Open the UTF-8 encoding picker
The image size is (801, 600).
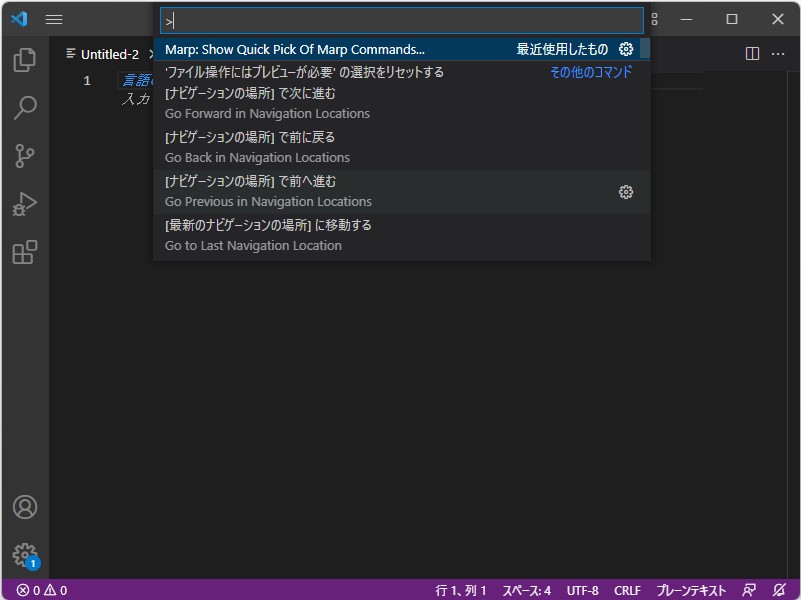point(582,590)
